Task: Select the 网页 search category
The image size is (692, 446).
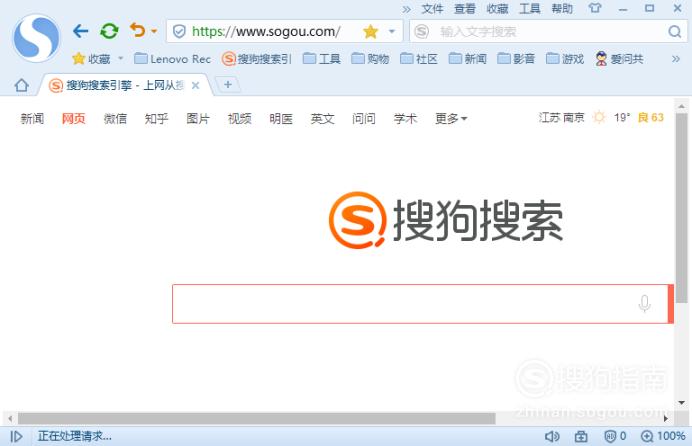Action: pos(73,118)
